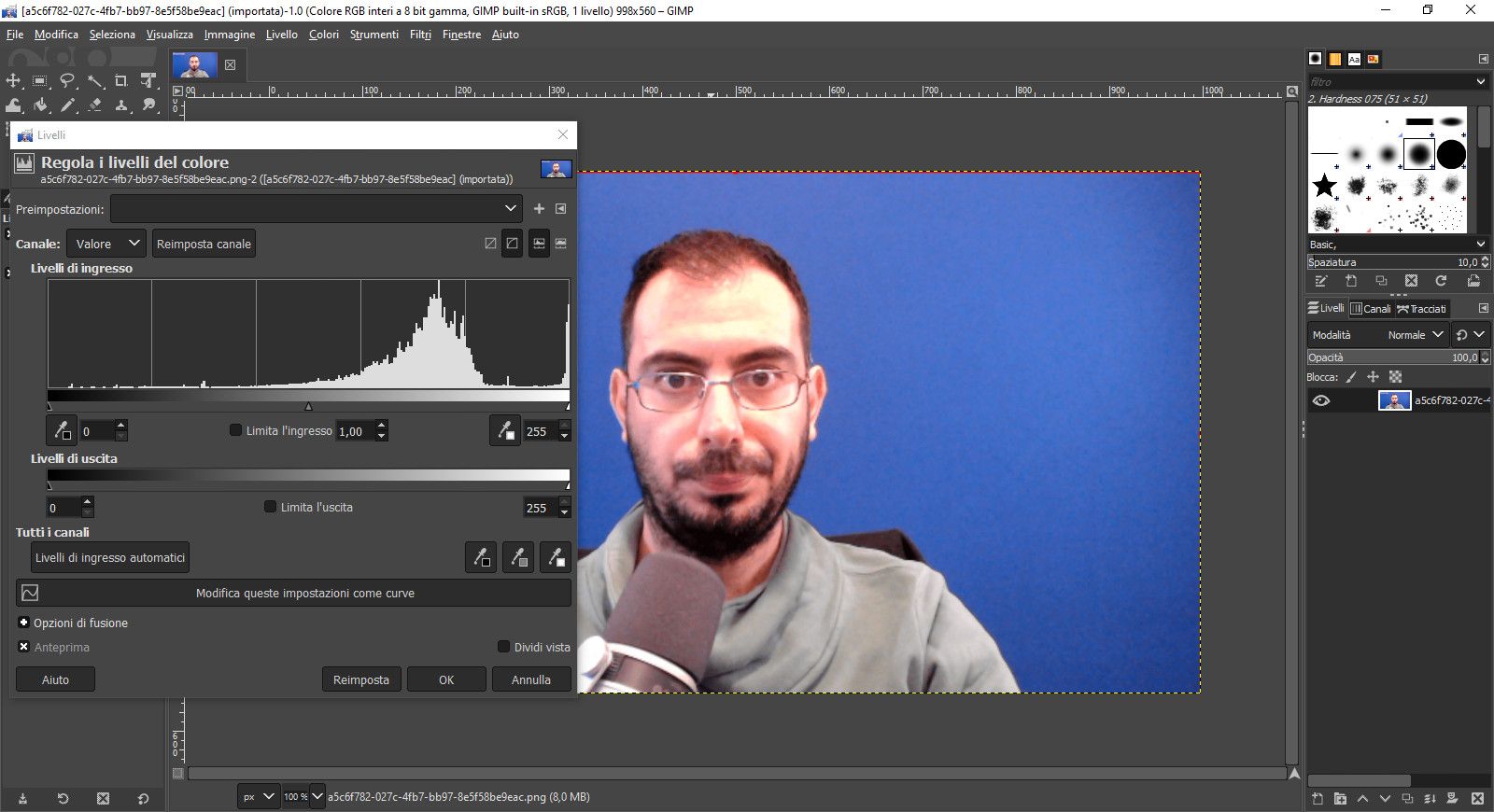The height and width of the screenshot is (812, 1494).
Task: Toggle lock pixels brush icon
Action: pos(1350,377)
